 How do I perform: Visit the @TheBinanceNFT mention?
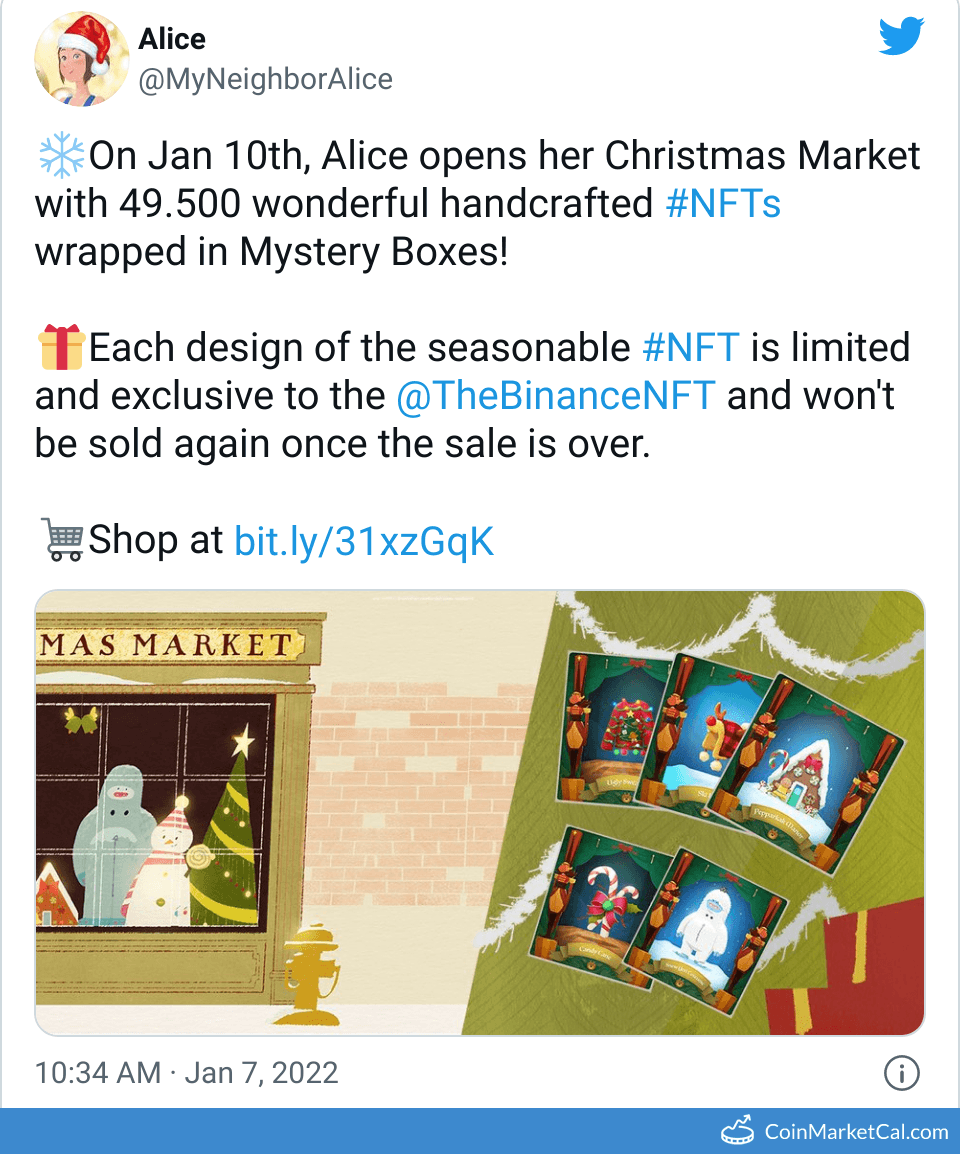(556, 396)
